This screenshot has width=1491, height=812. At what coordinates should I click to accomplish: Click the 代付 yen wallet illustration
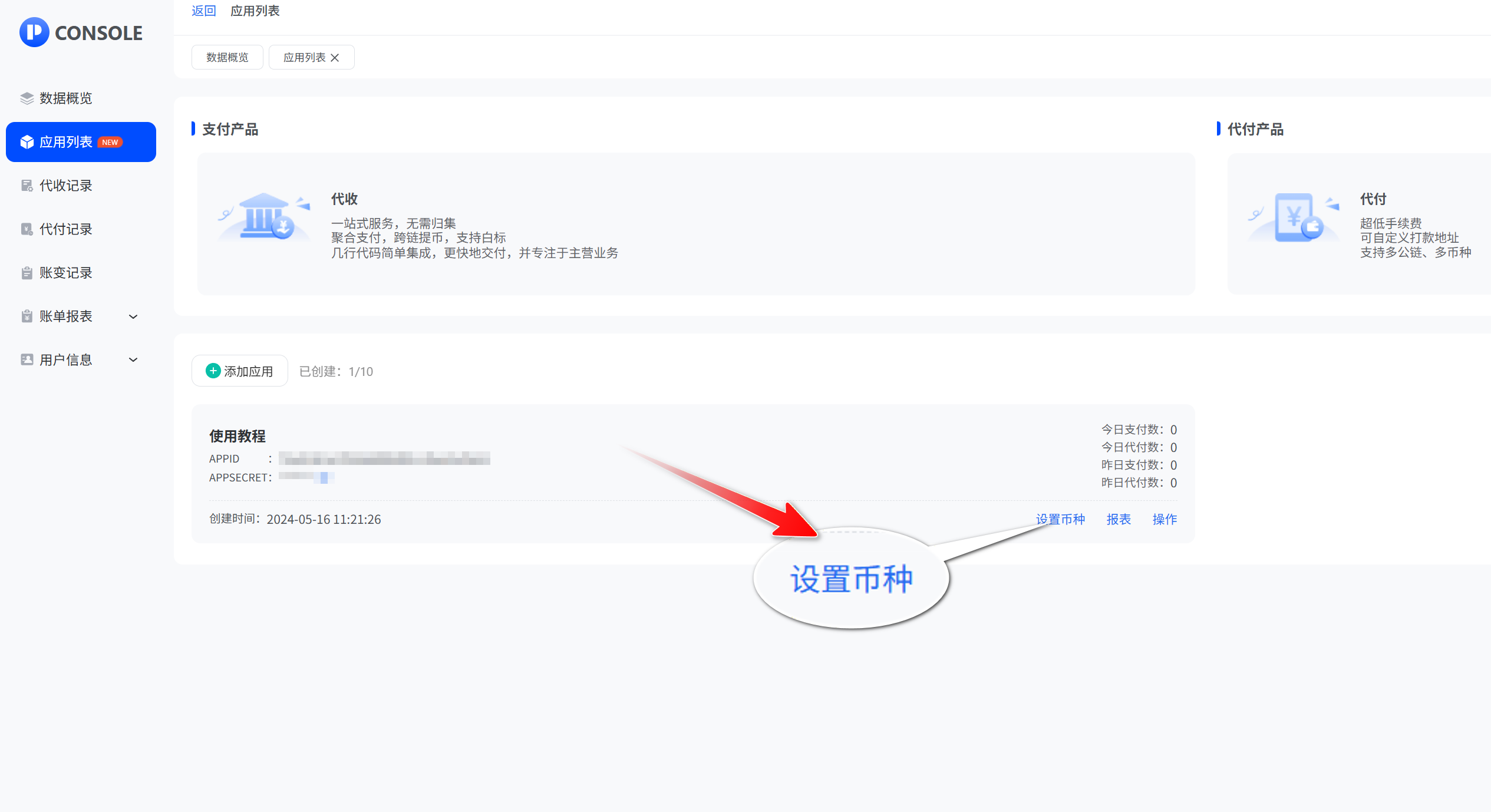tap(1294, 216)
